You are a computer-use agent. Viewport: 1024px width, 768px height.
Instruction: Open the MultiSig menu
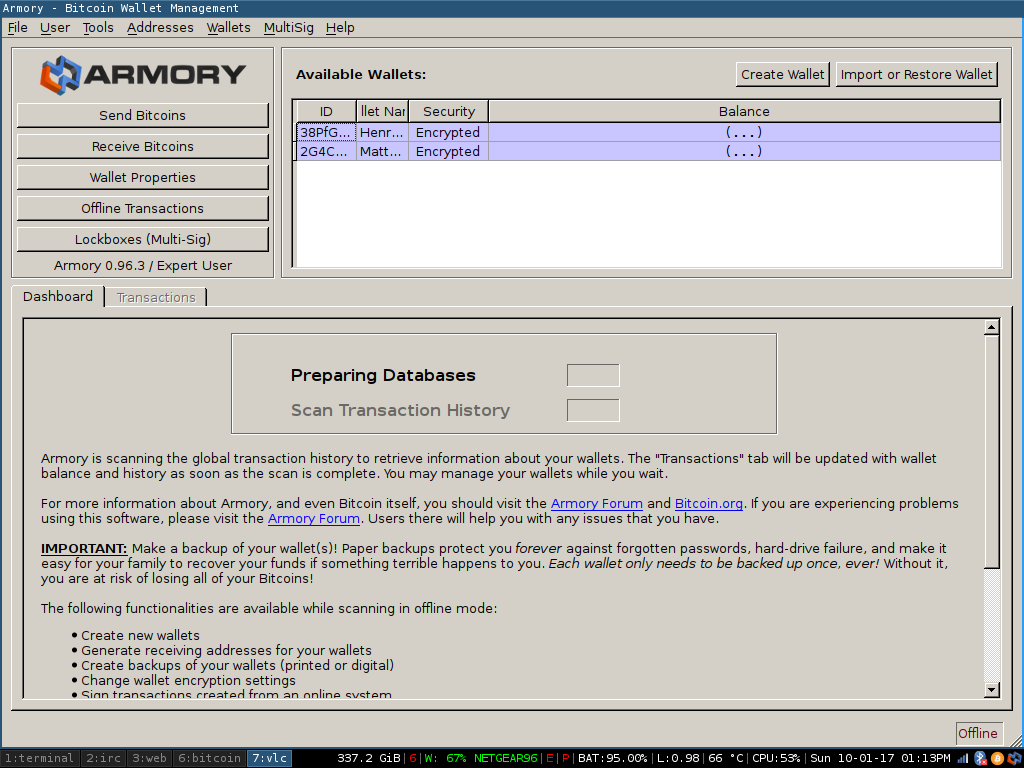click(289, 27)
